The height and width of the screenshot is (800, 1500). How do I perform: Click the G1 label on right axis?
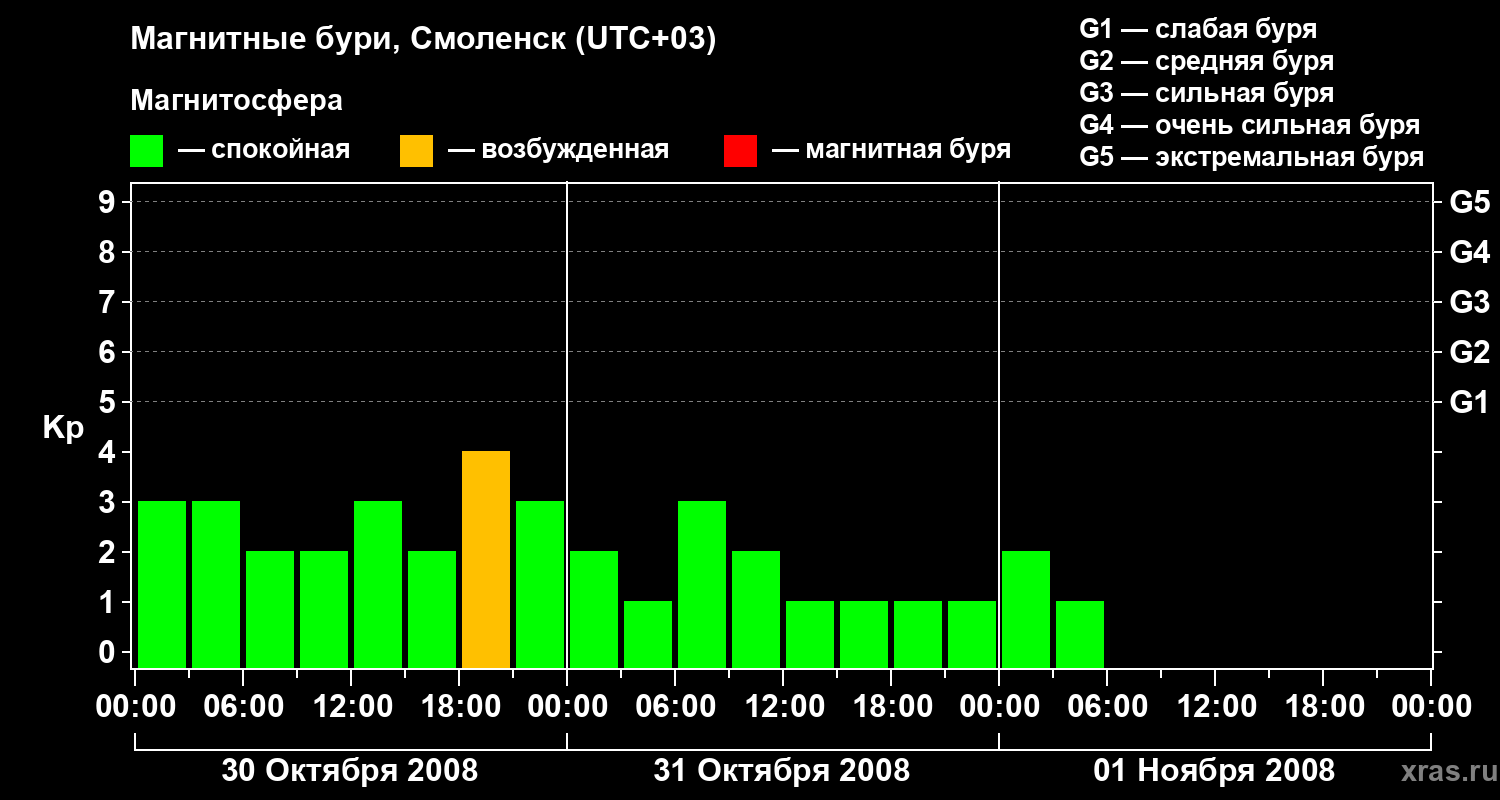(1470, 403)
